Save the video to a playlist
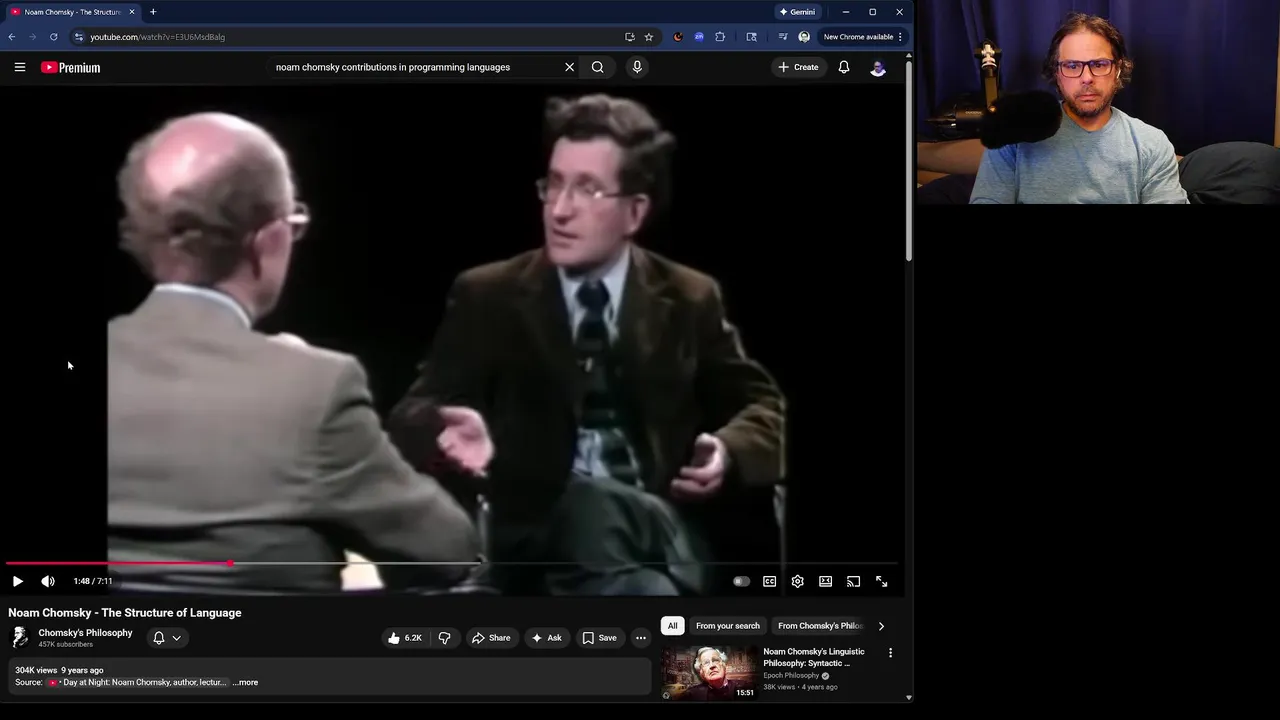1280x720 pixels. click(599, 638)
